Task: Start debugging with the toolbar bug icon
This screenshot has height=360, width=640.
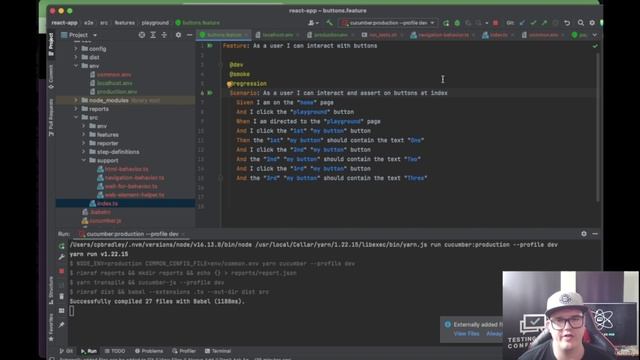Action: tap(457, 23)
